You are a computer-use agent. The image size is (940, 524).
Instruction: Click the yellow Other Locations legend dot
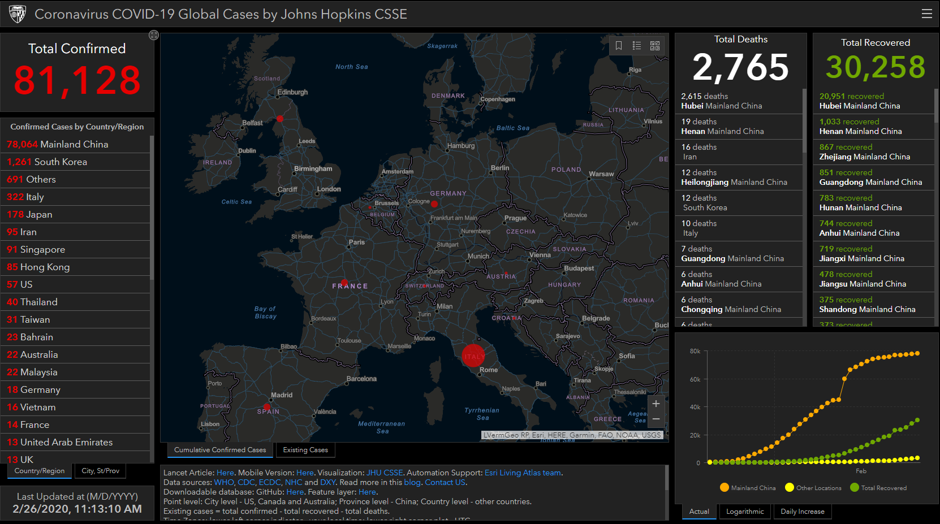(790, 487)
